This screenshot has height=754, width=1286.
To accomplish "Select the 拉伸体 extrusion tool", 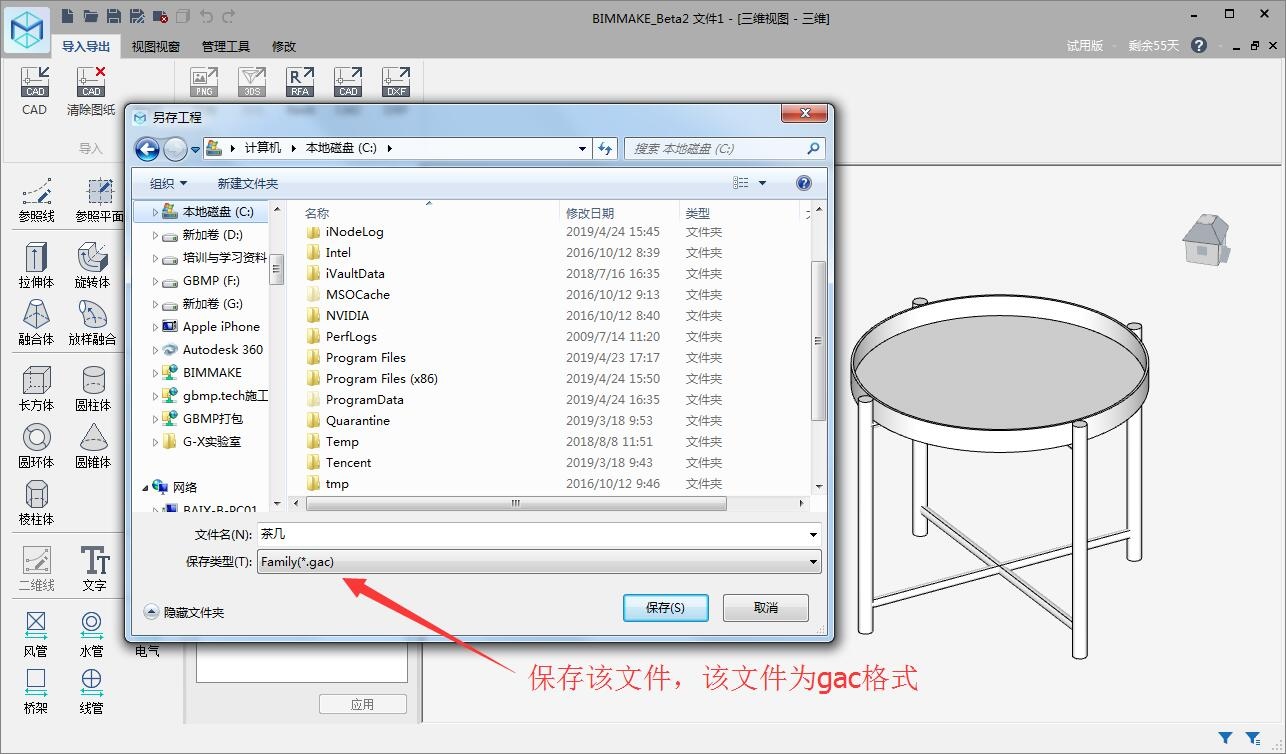I will (36, 265).
